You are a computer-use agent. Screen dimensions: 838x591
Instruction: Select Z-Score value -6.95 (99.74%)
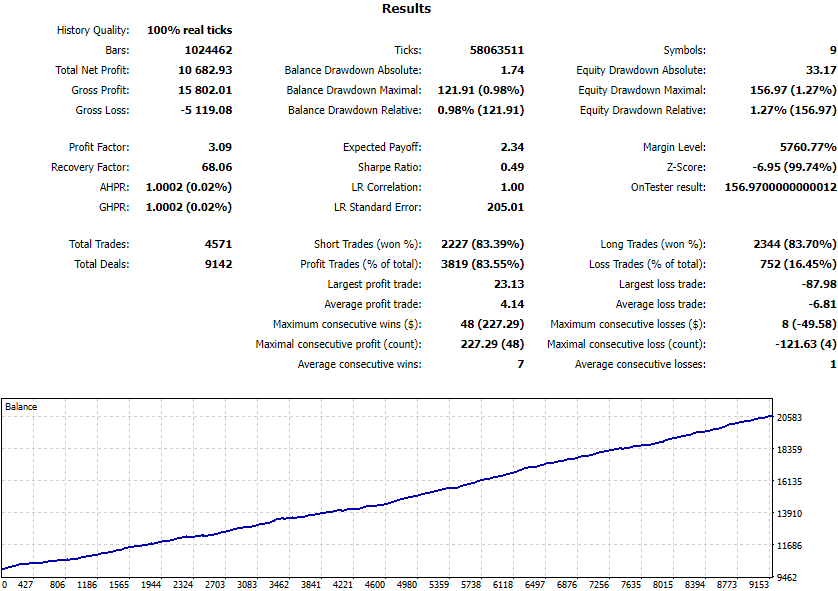point(795,167)
